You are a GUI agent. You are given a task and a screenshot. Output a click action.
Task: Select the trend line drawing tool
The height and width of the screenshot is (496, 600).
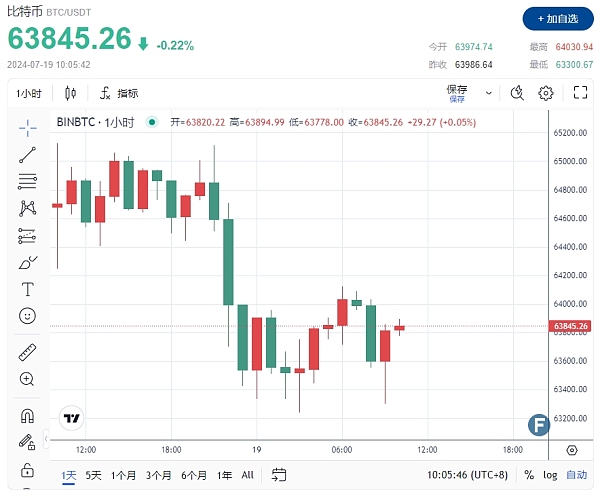click(x=27, y=154)
